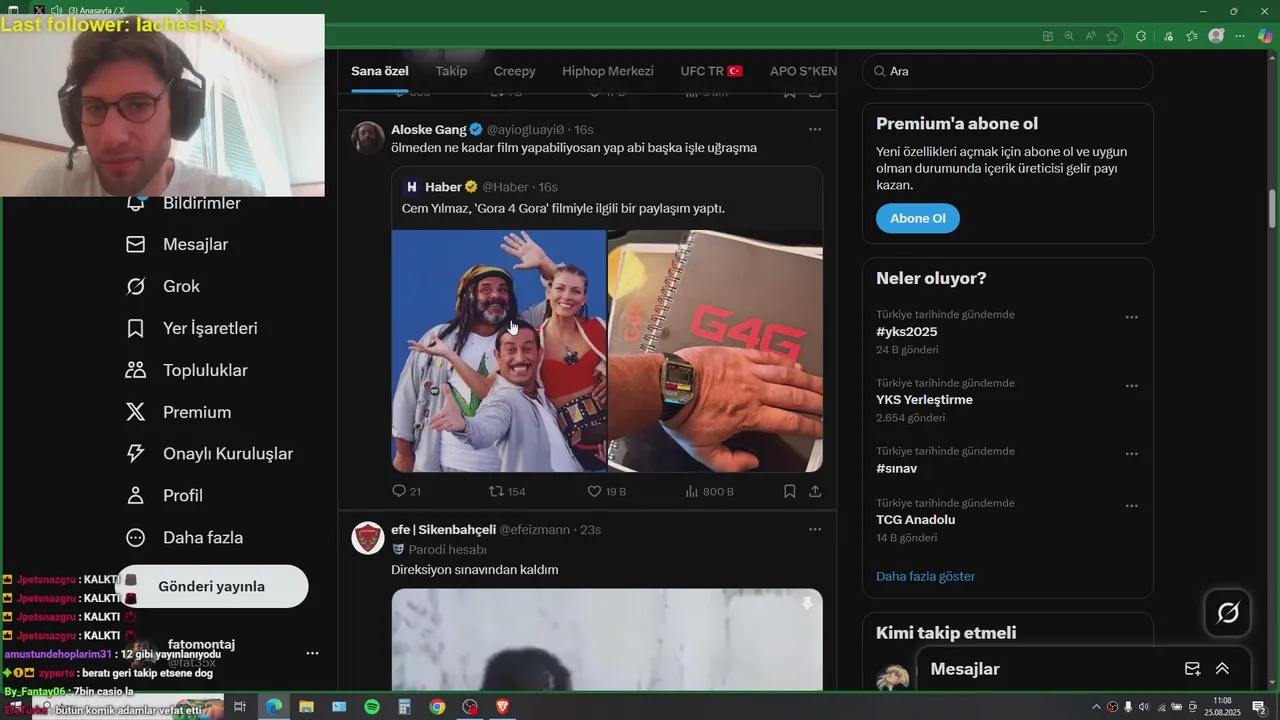1280x720 pixels.
Task: Open the Hiphop Merkezi tab
Action: click(x=608, y=71)
